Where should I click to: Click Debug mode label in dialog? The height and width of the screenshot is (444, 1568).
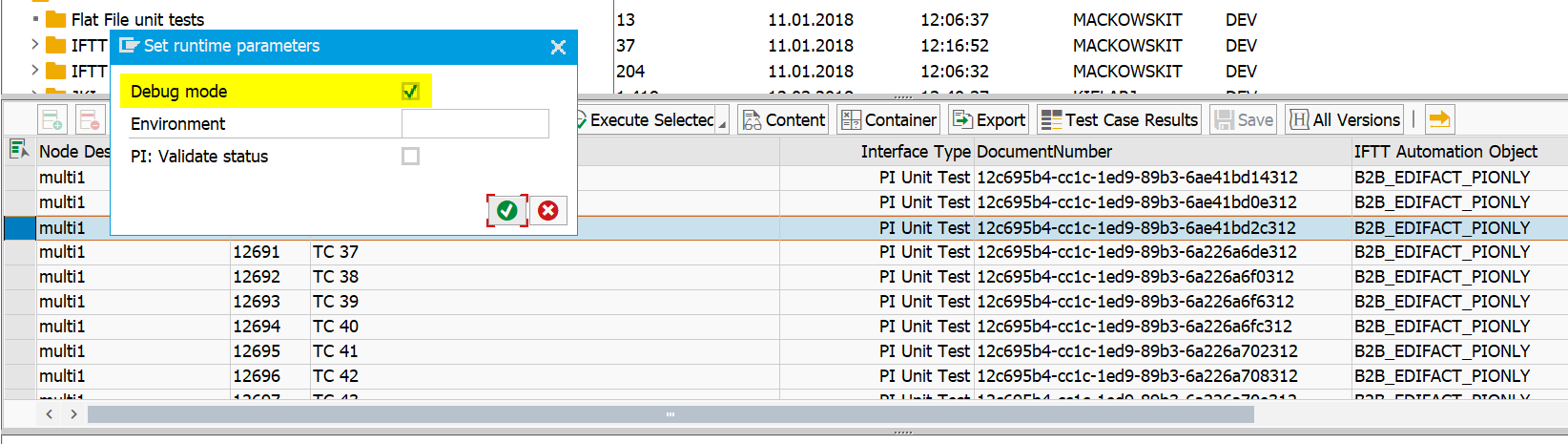click(x=179, y=92)
